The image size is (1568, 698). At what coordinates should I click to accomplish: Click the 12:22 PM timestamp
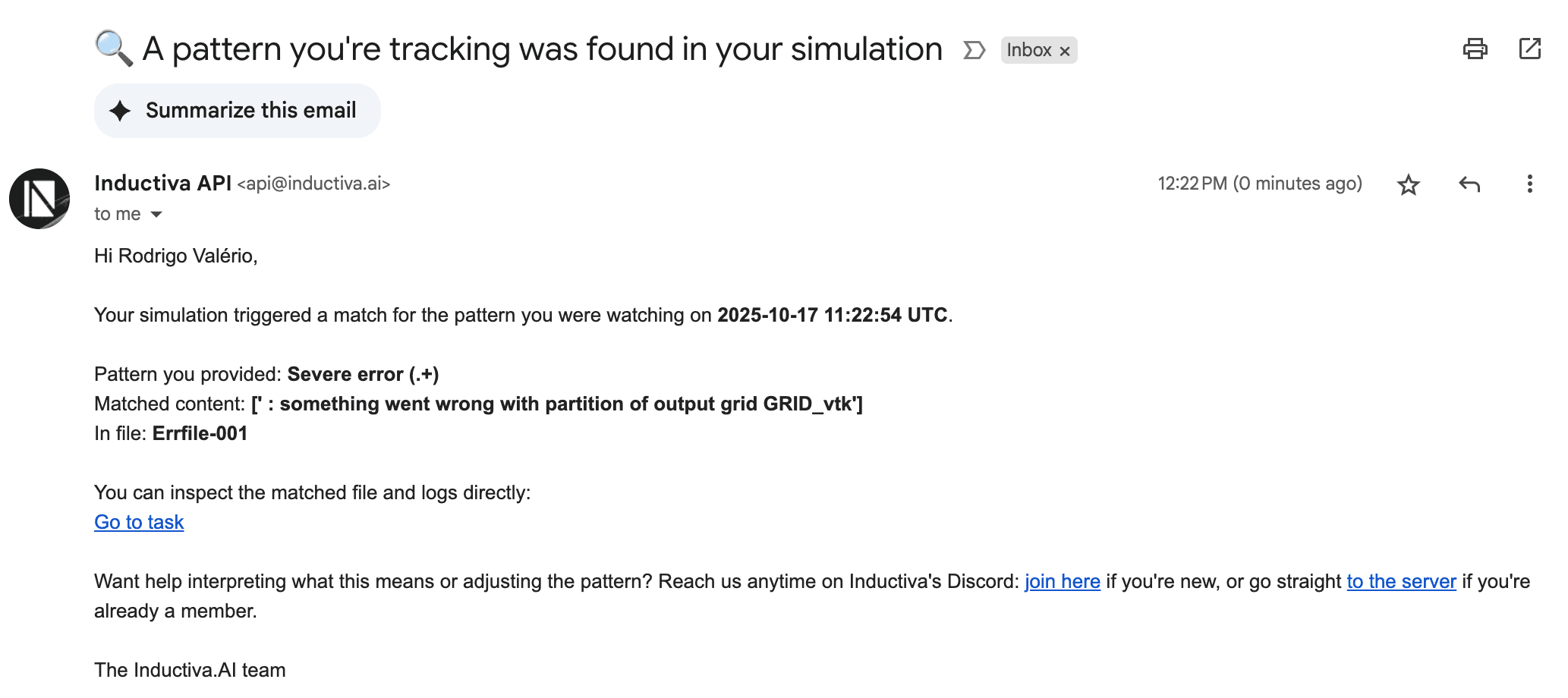click(1192, 184)
